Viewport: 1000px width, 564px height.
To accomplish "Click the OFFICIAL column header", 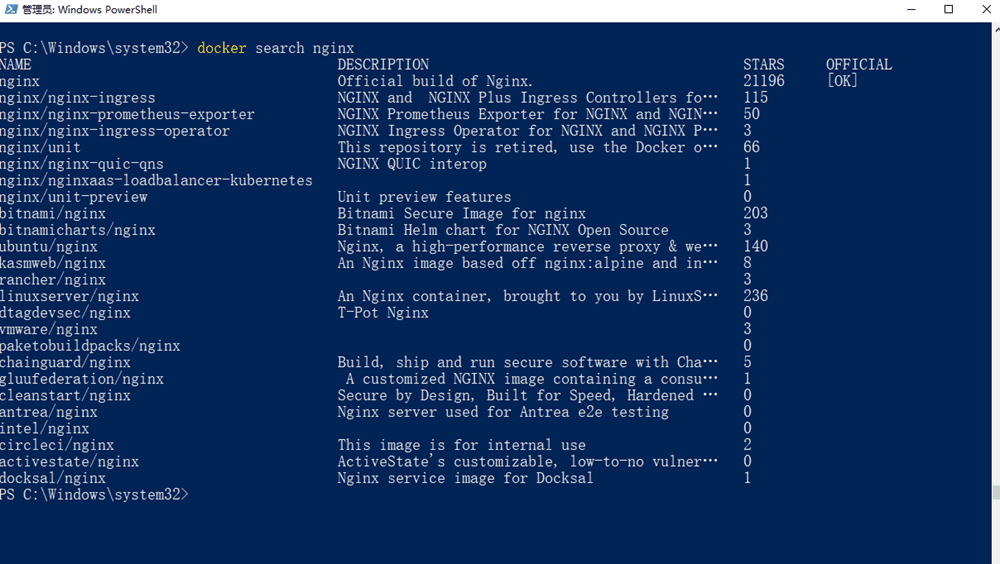I will tap(859, 64).
